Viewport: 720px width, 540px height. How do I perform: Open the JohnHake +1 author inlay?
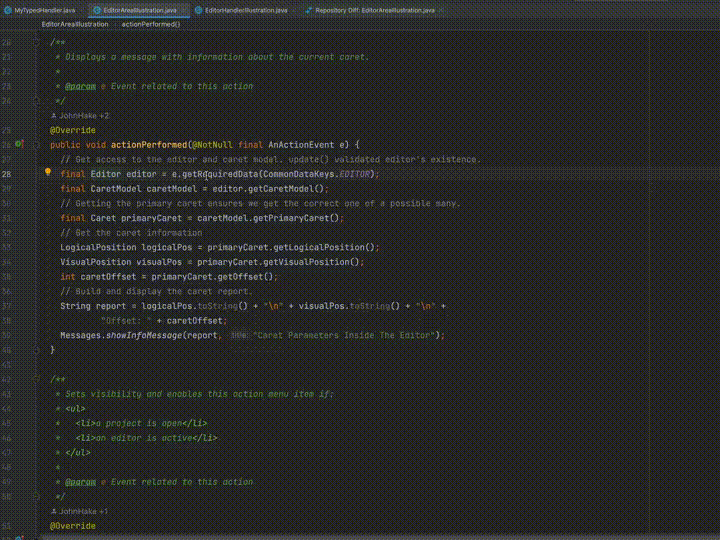[79, 511]
